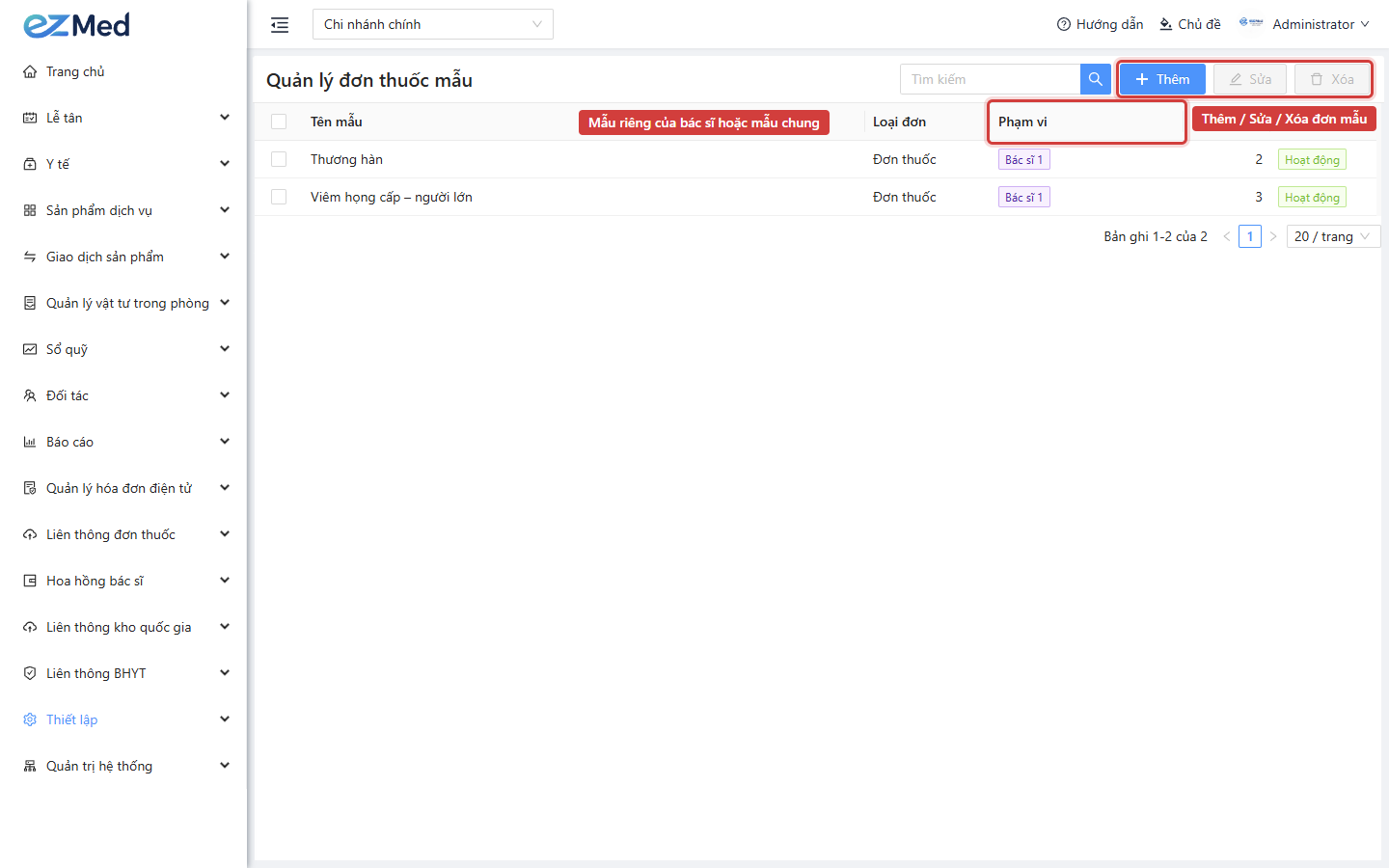Click the next page arrow in pagination
Viewport: 1389px width, 868px height.
click(x=1273, y=236)
